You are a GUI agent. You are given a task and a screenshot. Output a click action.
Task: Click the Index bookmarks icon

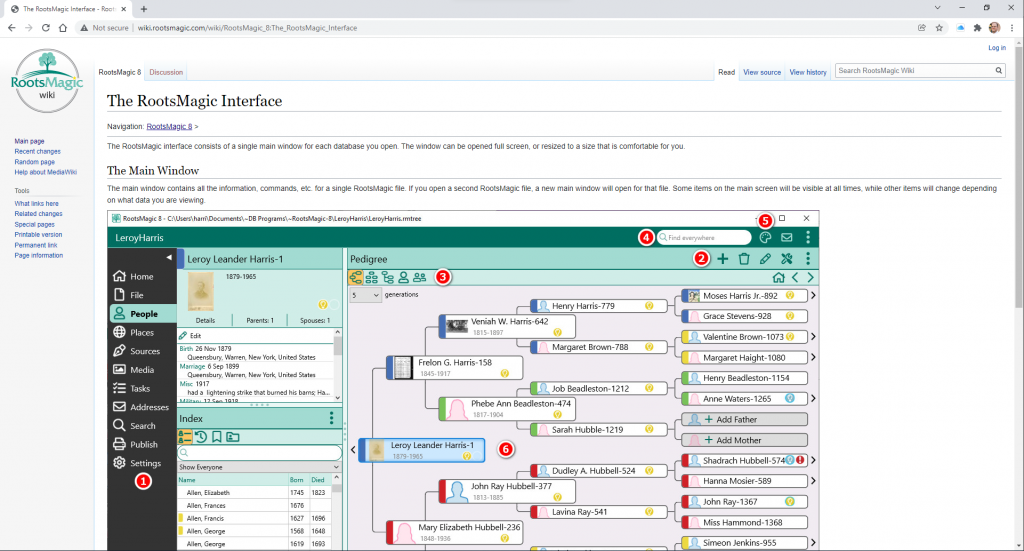pos(217,437)
